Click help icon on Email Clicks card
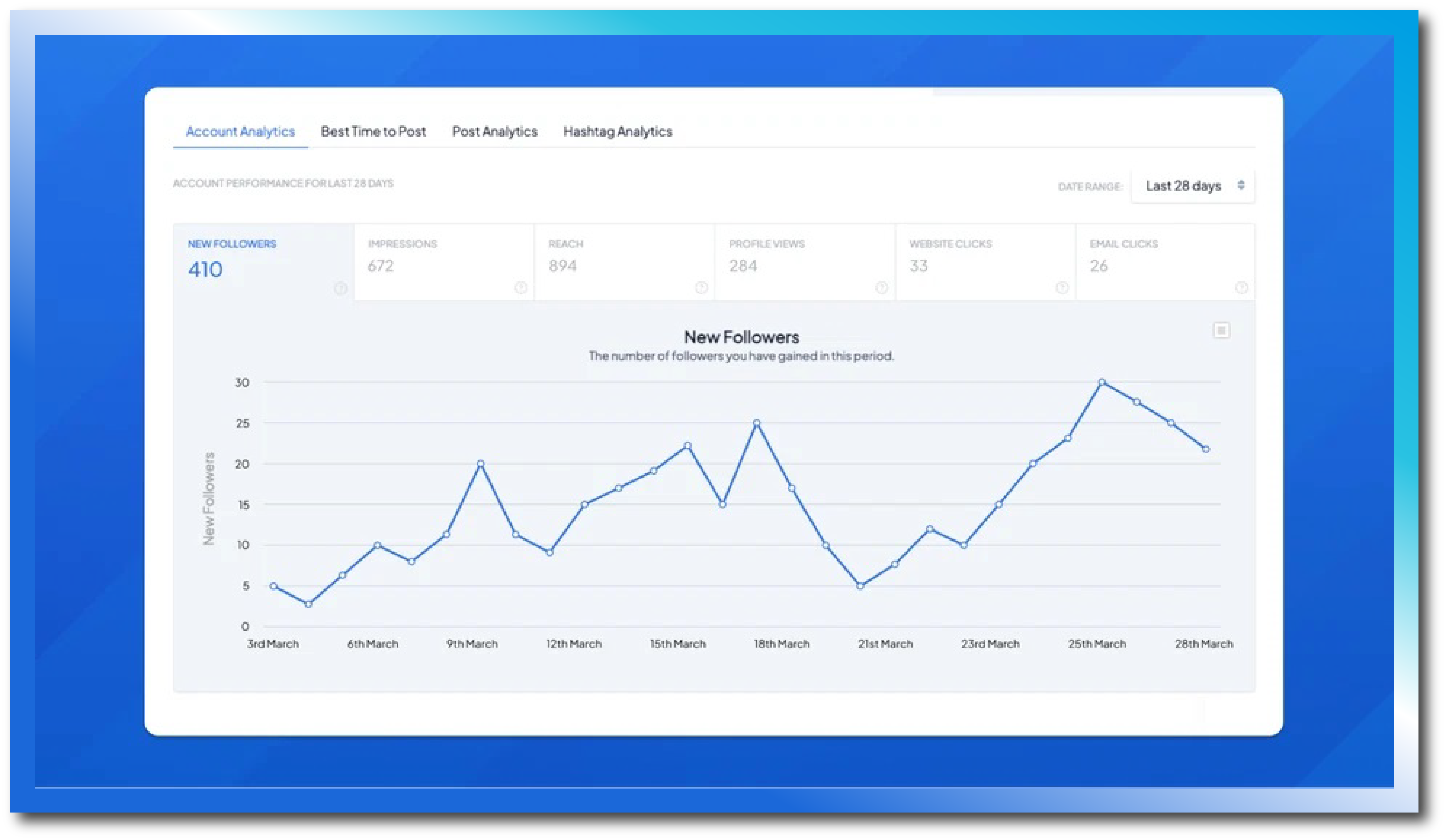1446x840 pixels. pos(1241,288)
